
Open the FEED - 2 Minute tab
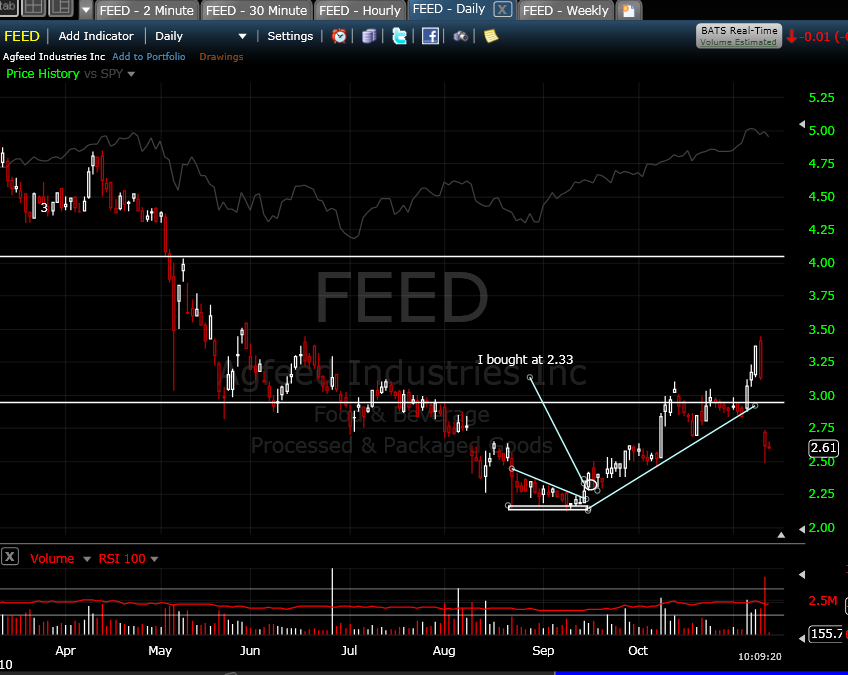pyautogui.click(x=147, y=10)
